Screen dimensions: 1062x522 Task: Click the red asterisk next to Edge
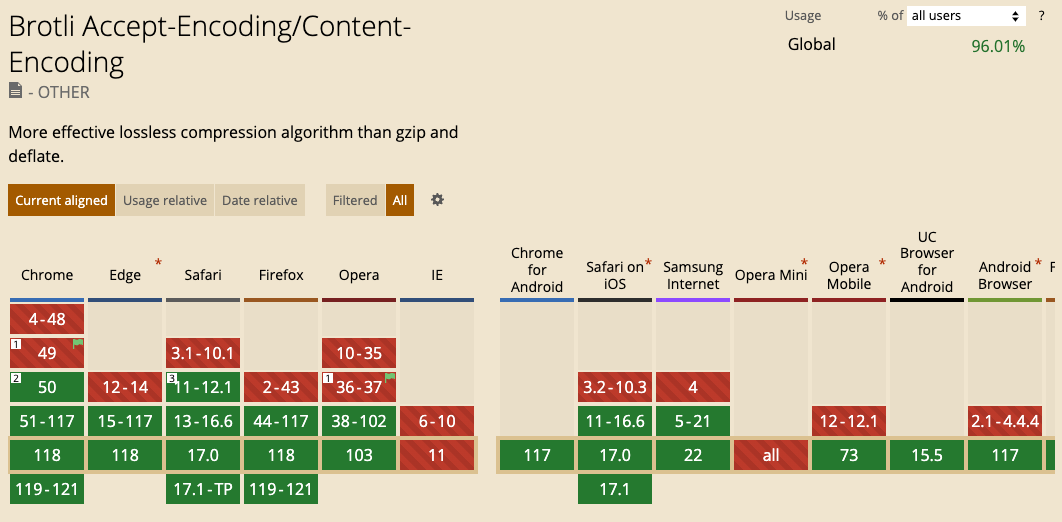click(x=158, y=263)
